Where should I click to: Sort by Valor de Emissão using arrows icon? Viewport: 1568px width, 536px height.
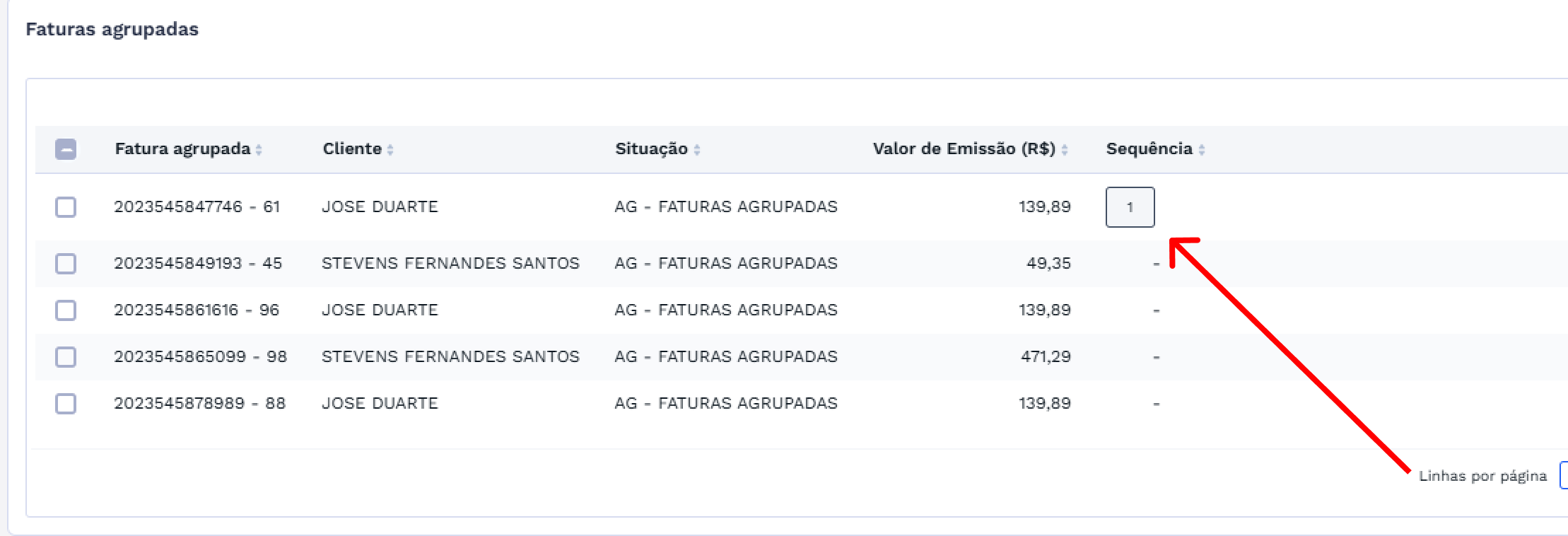coord(1065,150)
